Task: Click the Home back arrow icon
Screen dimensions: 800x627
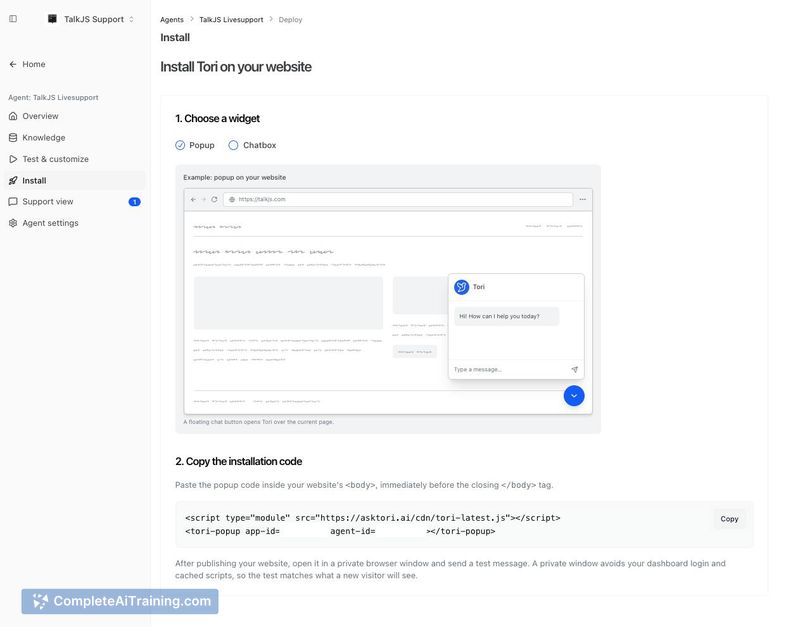Action: [13, 64]
